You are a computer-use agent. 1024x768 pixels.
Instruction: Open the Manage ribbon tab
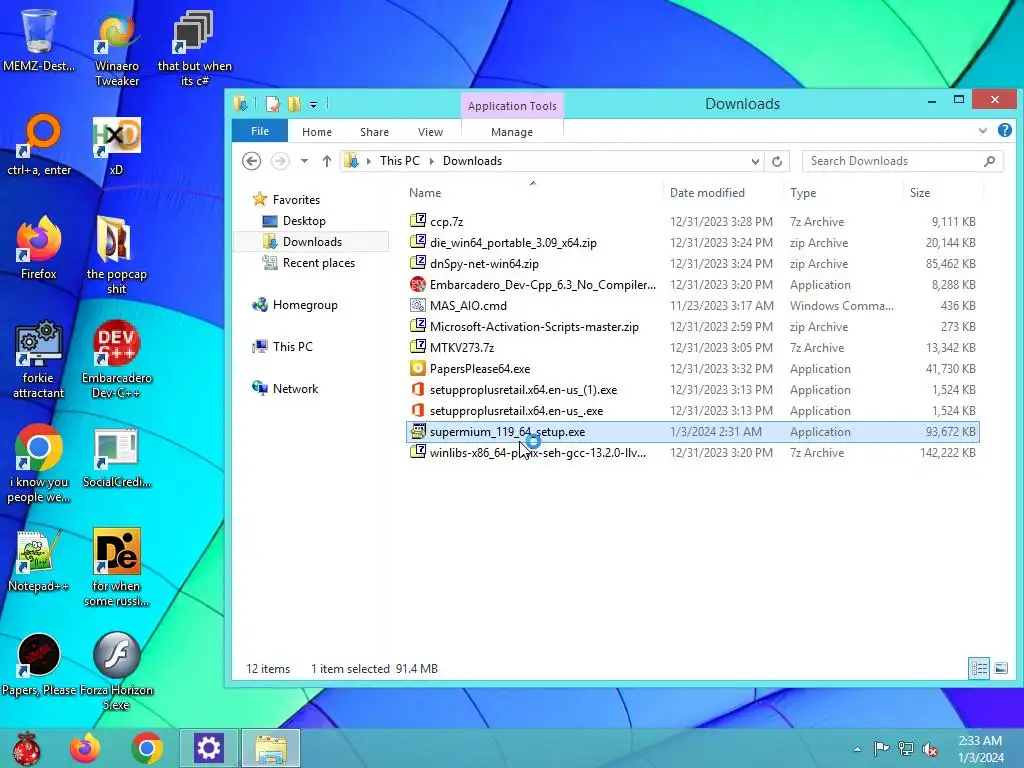[x=512, y=132]
